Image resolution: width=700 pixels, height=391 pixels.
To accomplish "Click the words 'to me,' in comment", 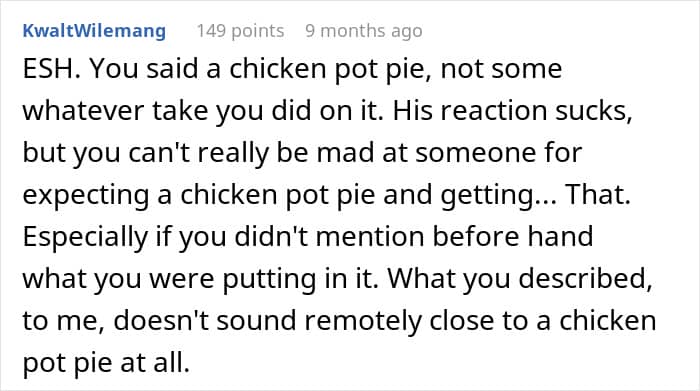I will tap(64, 321).
